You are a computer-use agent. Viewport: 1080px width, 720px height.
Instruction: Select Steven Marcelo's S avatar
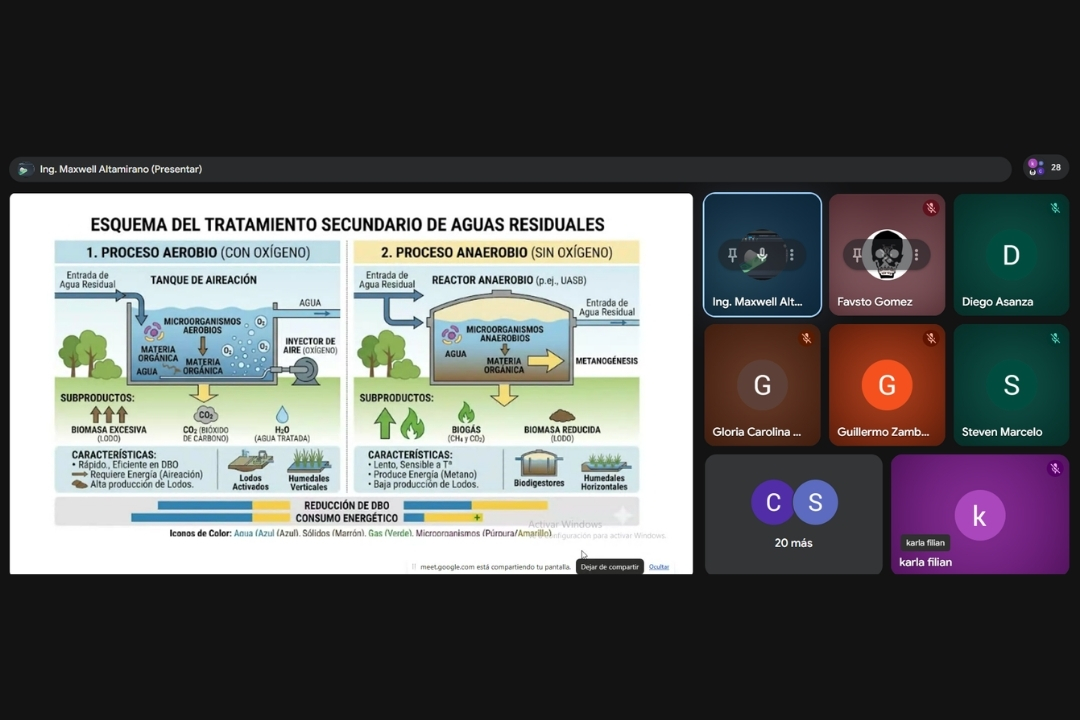coord(1010,385)
